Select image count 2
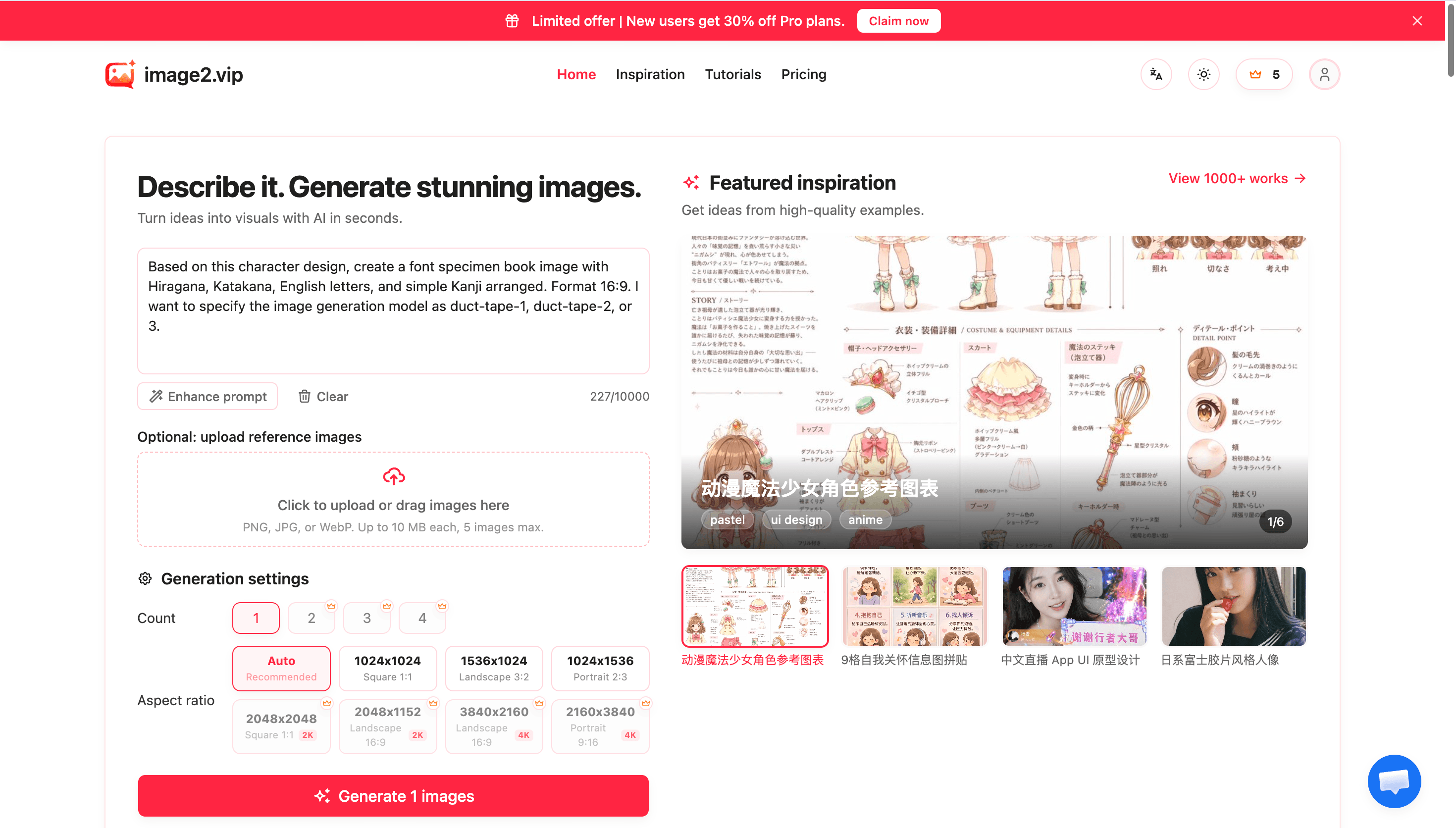 [x=311, y=618]
